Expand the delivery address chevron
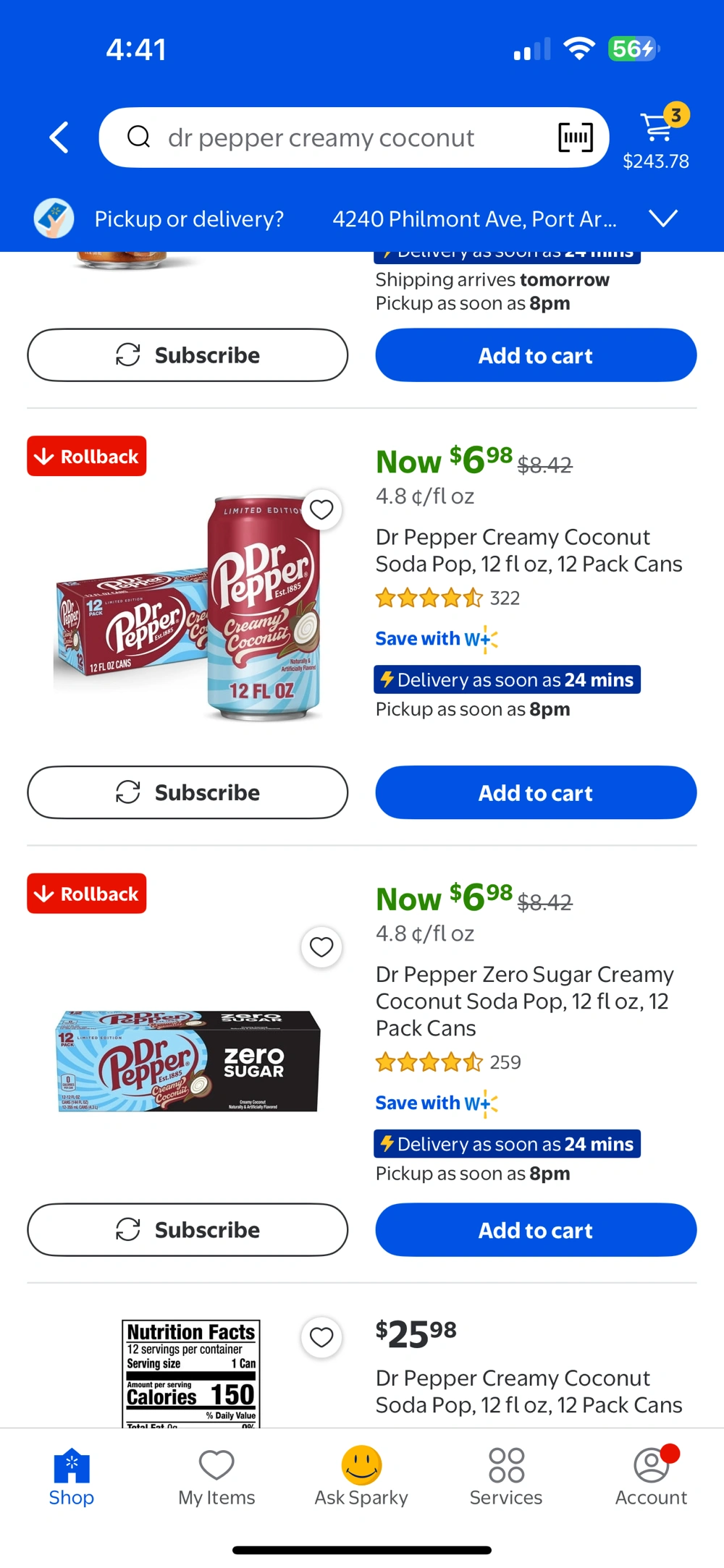724x1568 pixels. [663, 219]
